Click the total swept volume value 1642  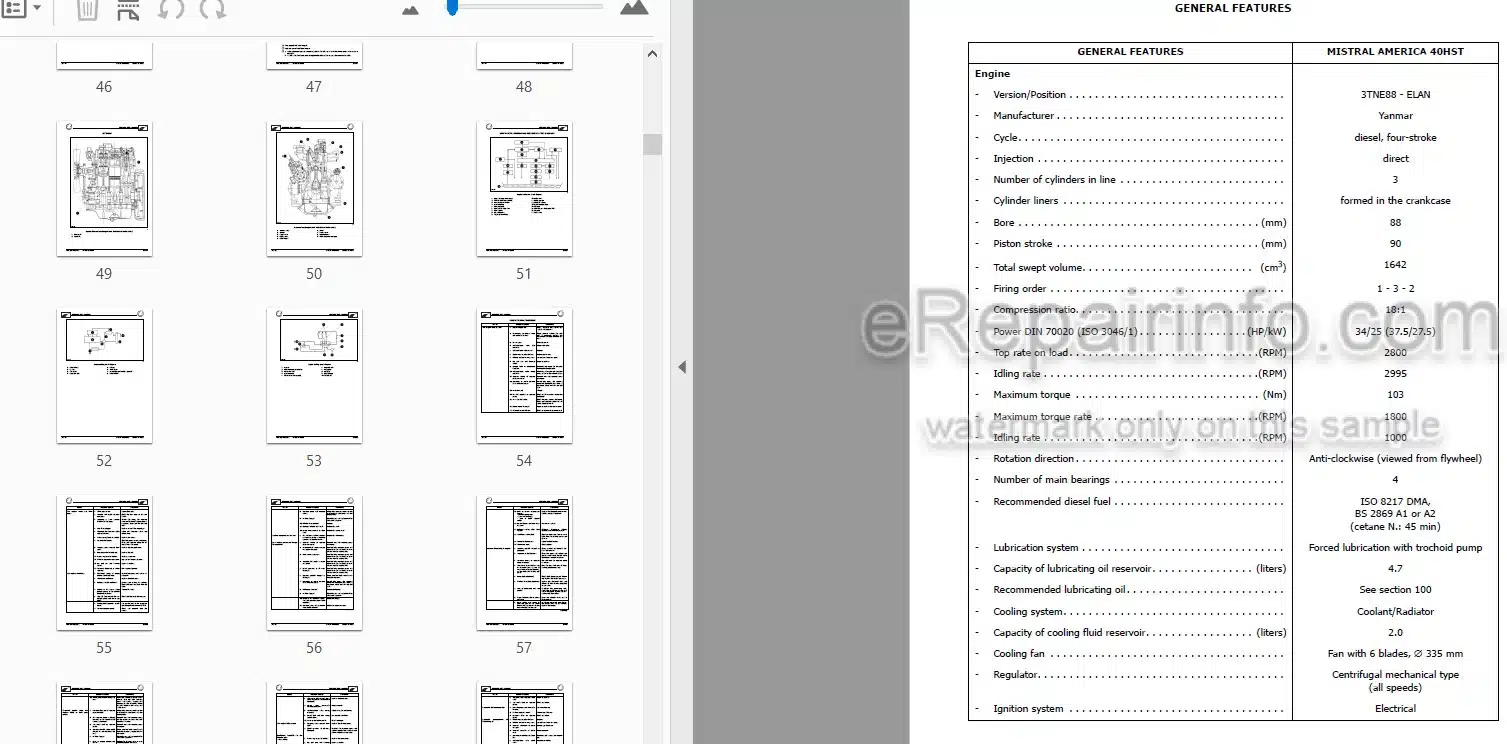pyautogui.click(x=1395, y=265)
